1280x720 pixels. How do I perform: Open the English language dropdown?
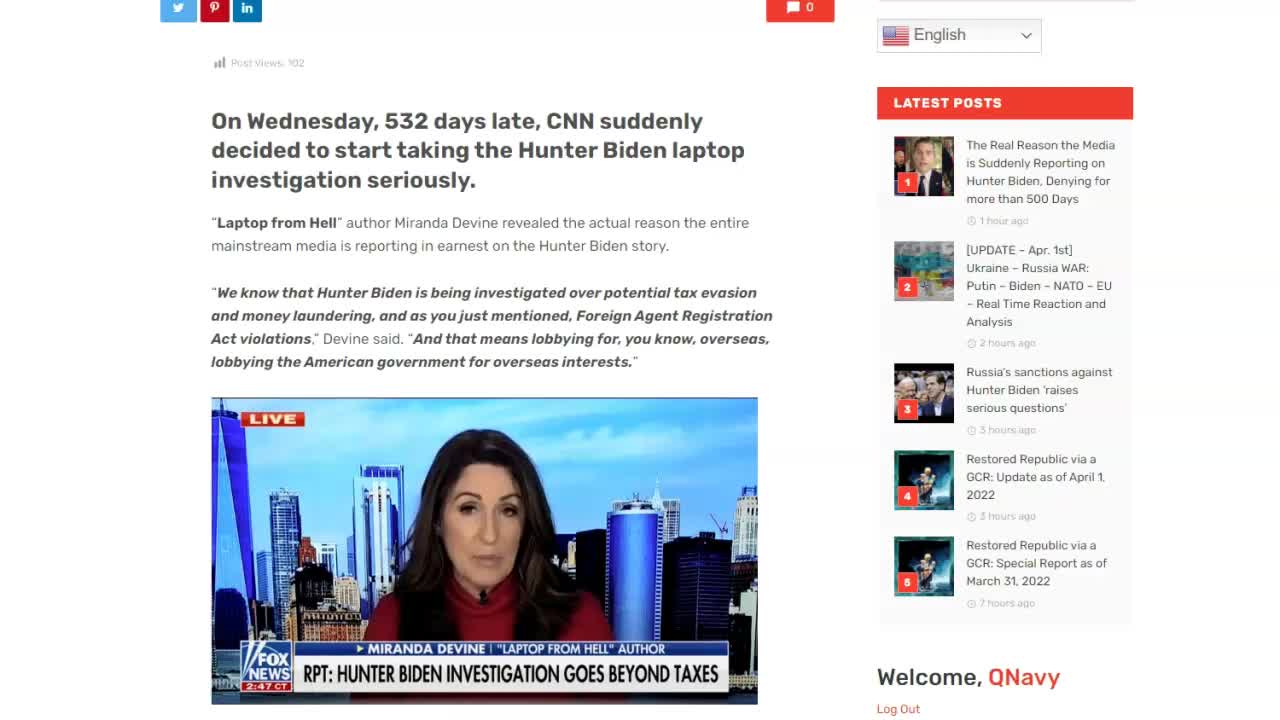[959, 35]
